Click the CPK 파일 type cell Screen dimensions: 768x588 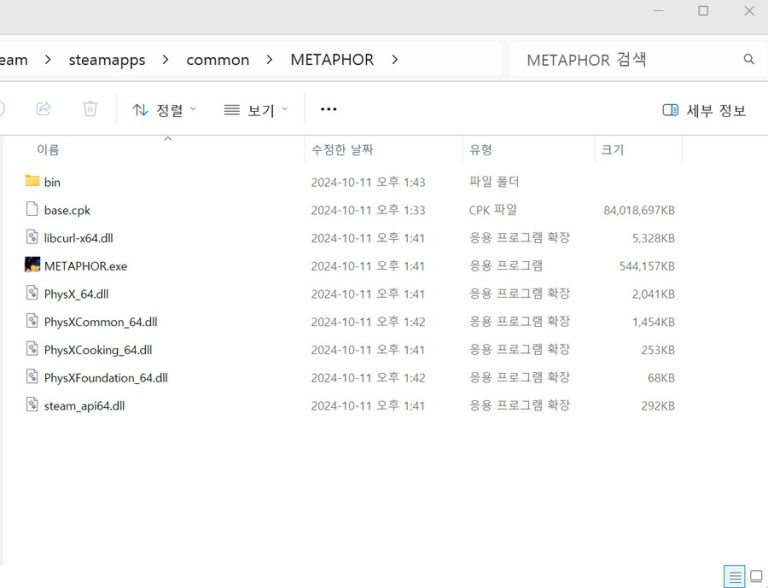coord(493,210)
